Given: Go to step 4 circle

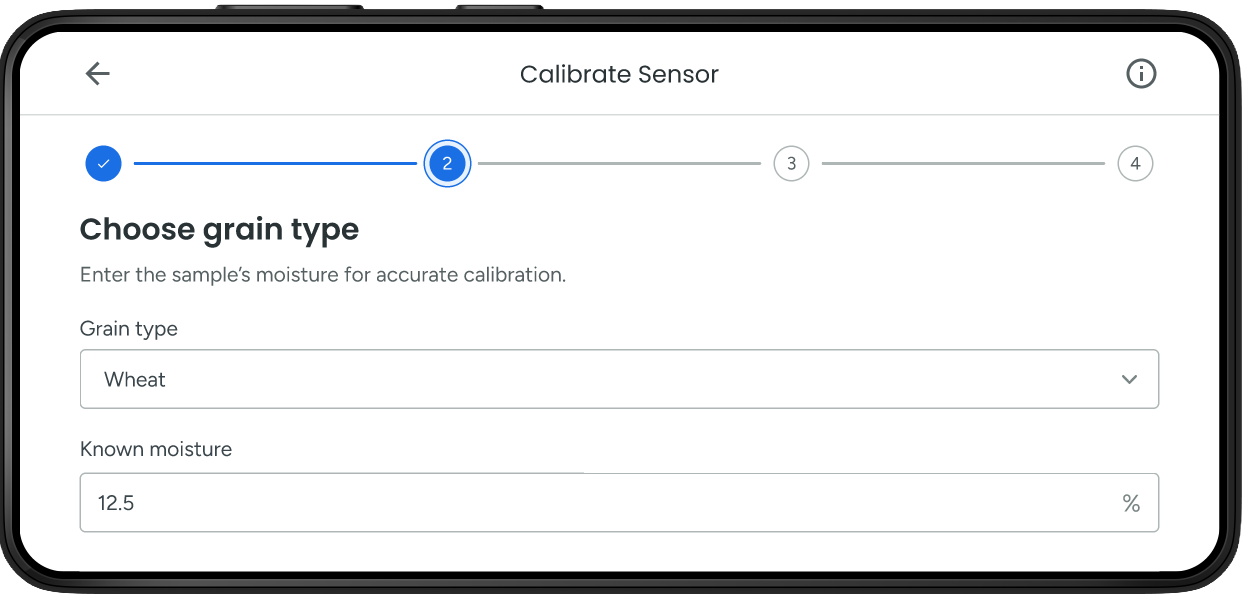Looking at the screenshot, I should [1135, 163].
